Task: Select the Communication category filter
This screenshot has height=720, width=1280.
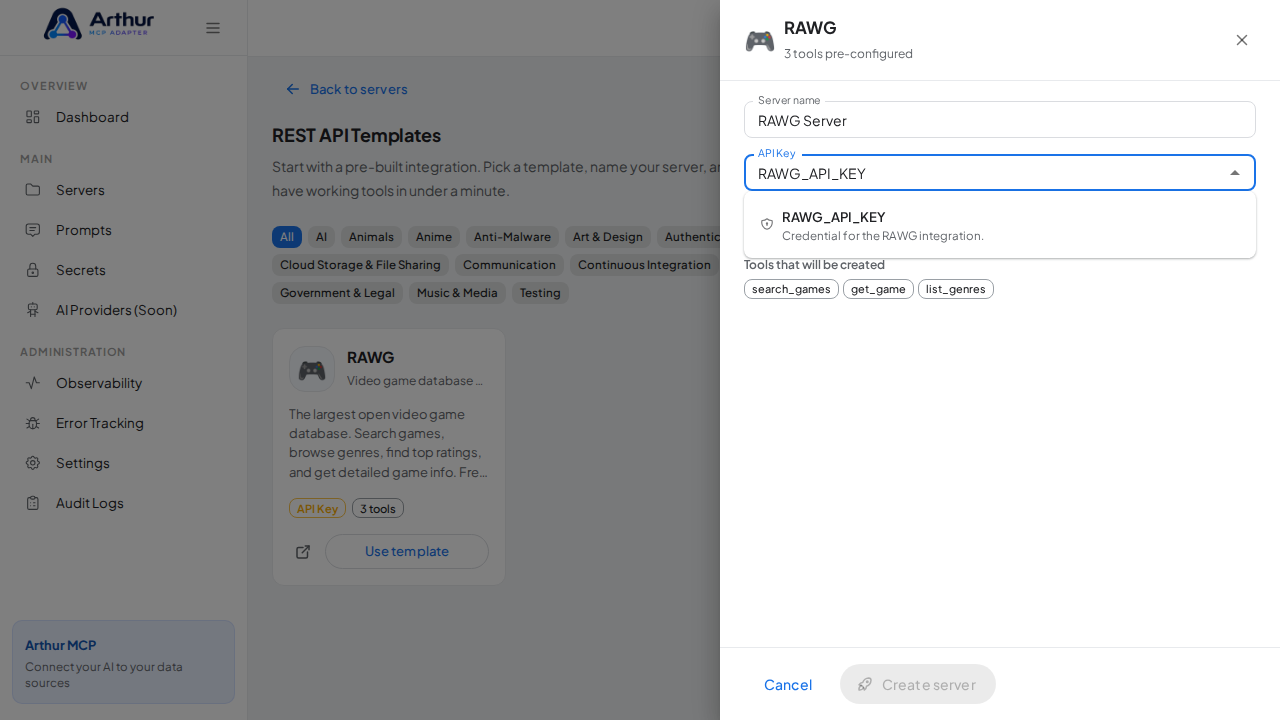Action: pyautogui.click(x=509, y=265)
